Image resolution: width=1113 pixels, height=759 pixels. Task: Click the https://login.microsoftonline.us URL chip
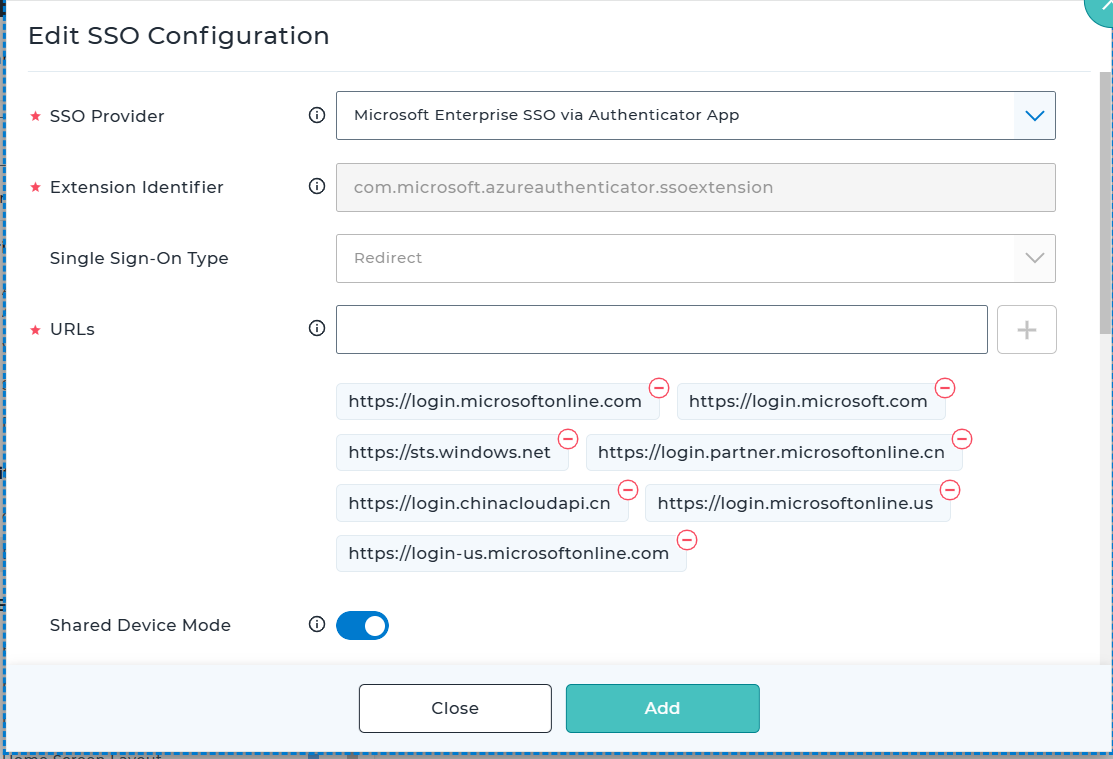(x=797, y=503)
